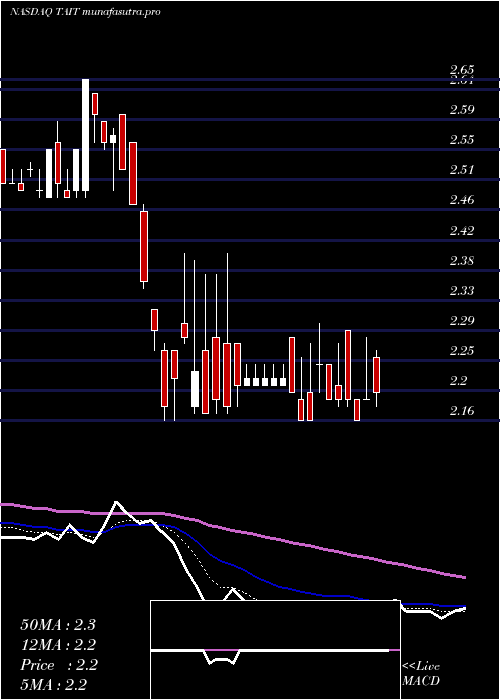This screenshot has width=500, height=700.
Task: Click the NASDAQ TAIT munafasutra.pro title text
Action: pos(85,12)
